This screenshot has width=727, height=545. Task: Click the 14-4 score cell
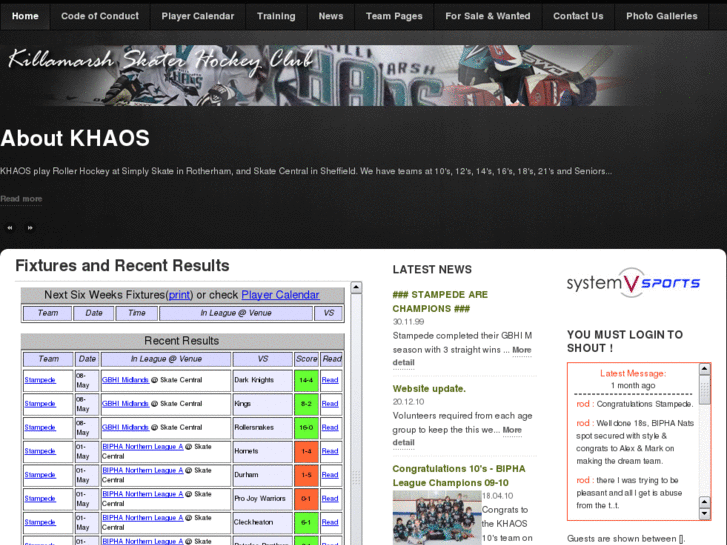point(306,380)
